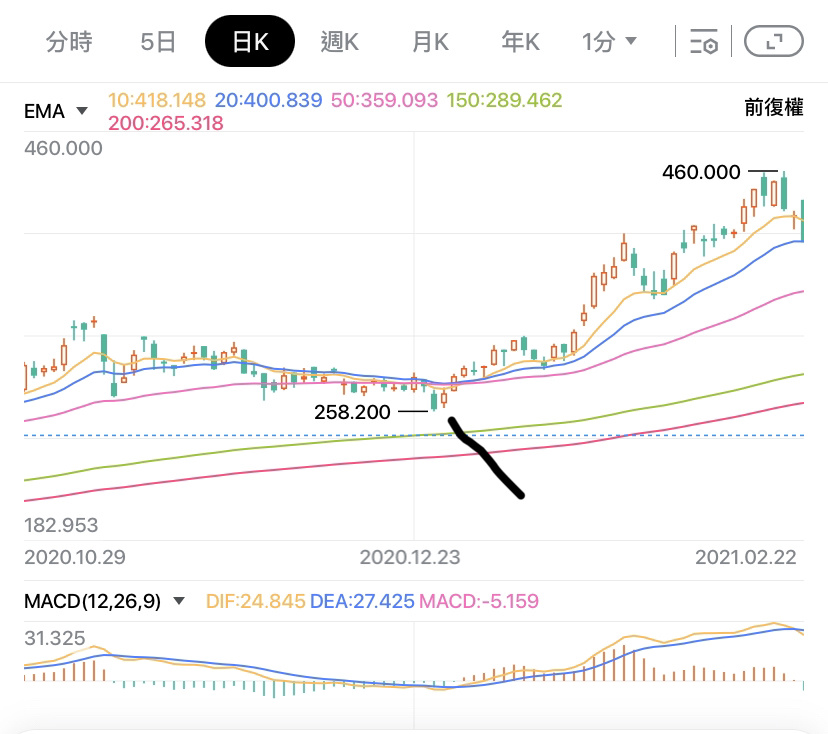Switch to the 週K weekly tab
The width and height of the screenshot is (828, 734).
[x=339, y=42]
